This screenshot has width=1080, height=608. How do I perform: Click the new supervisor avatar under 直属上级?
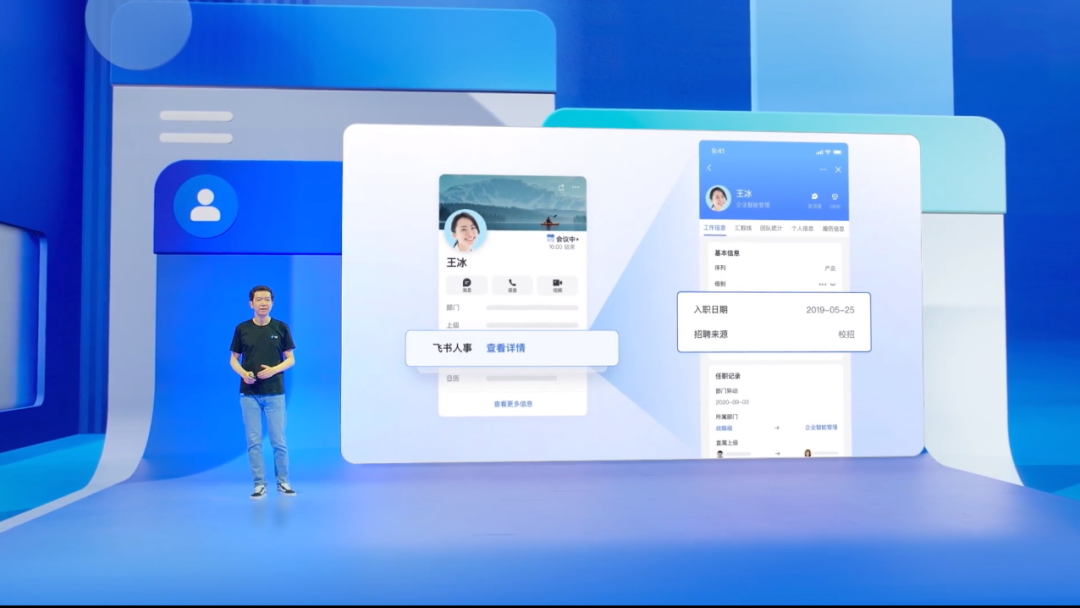pos(808,453)
